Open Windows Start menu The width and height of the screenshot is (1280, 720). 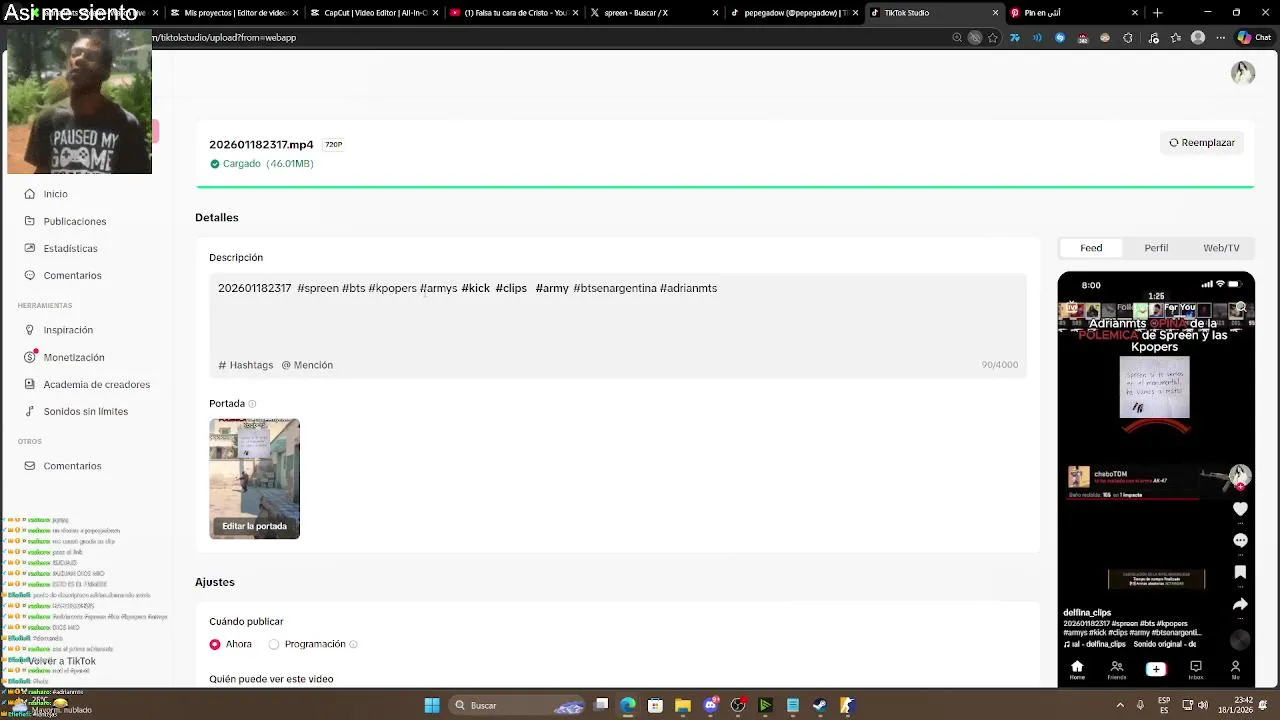(x=432, y=705)
